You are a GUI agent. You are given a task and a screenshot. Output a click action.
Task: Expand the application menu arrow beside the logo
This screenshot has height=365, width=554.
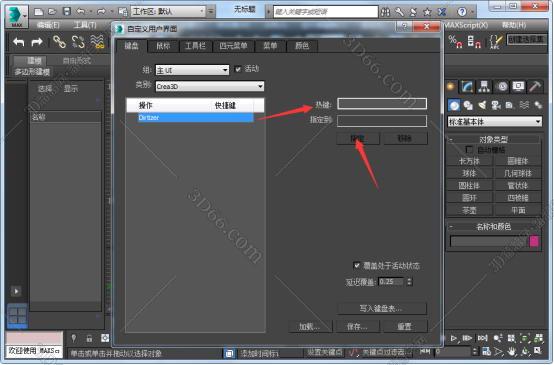[x=25, y=16]
